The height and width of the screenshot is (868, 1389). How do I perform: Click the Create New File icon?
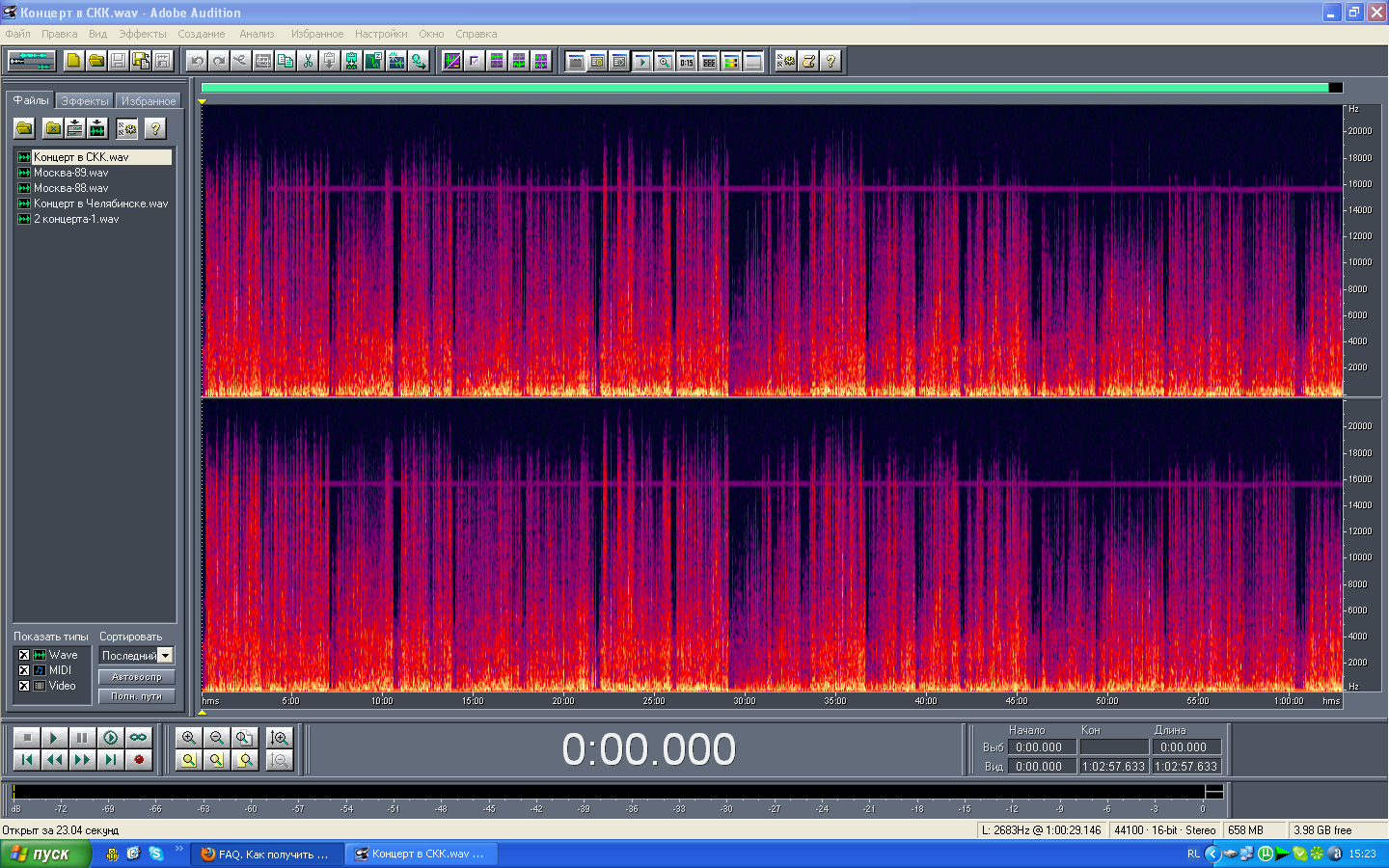tap(73, 61)
